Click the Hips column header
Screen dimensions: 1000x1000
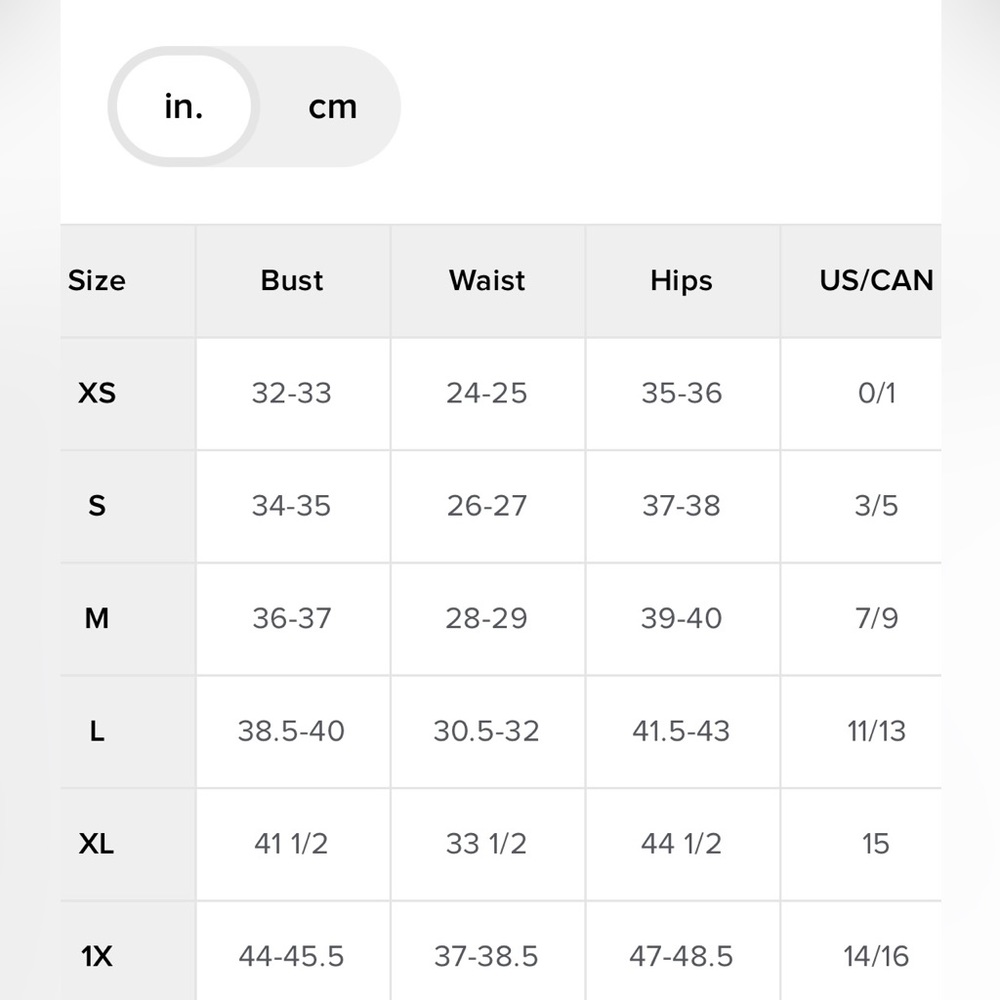681,281
